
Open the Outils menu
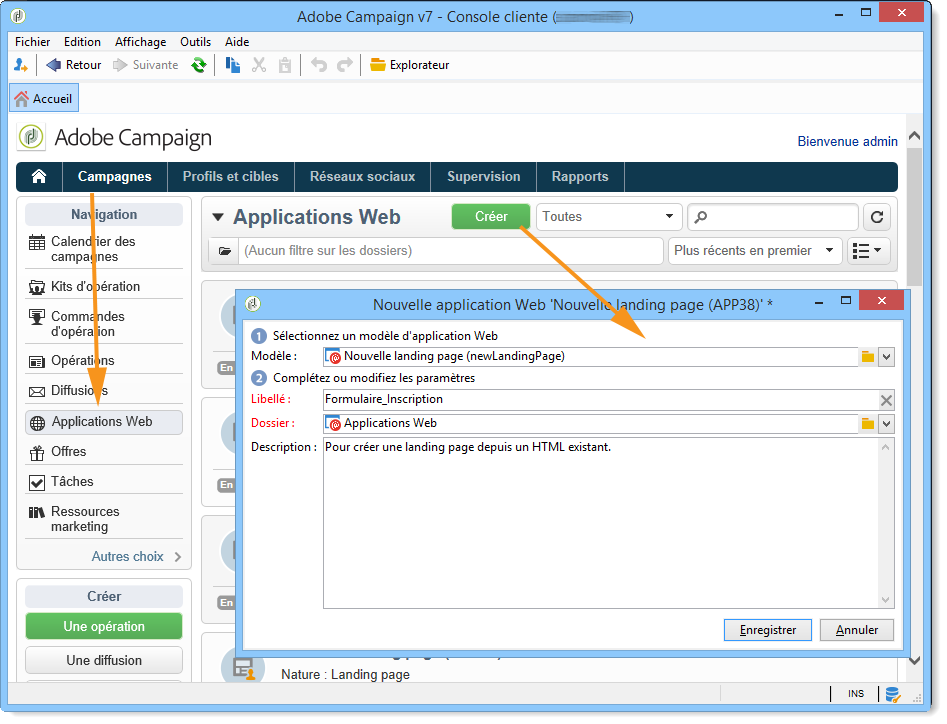point(196,42)
